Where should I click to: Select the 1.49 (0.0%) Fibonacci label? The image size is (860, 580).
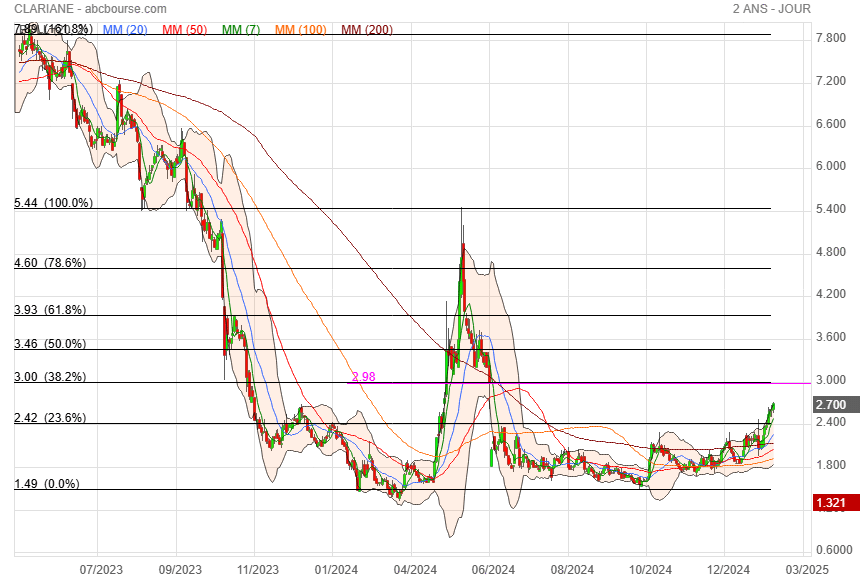tap(47, 483)
